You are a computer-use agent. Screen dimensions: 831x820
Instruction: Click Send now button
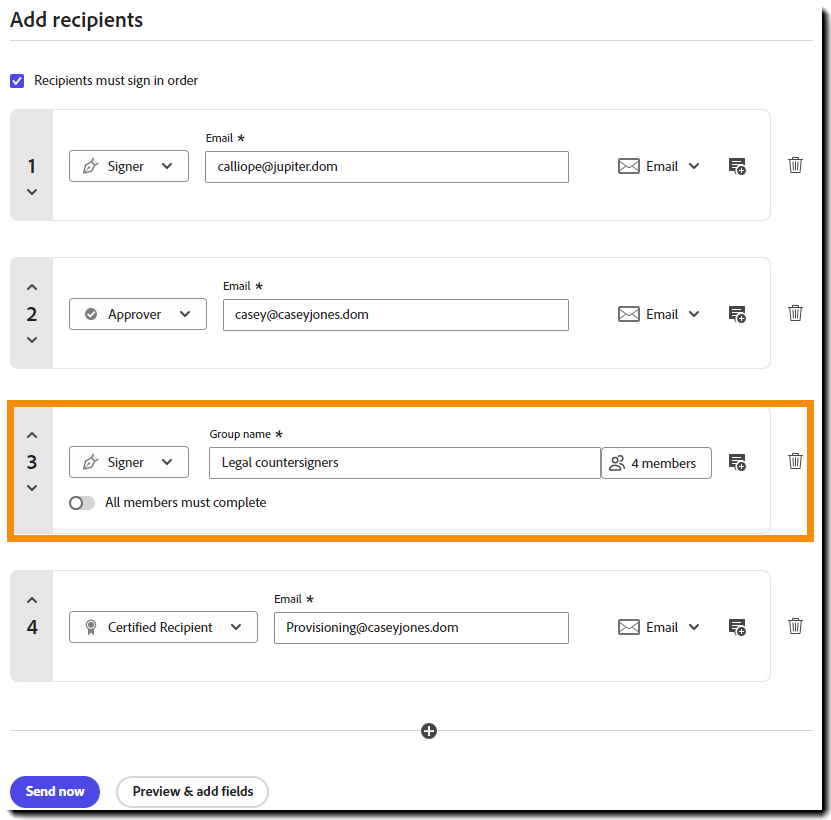click(55, 791)
